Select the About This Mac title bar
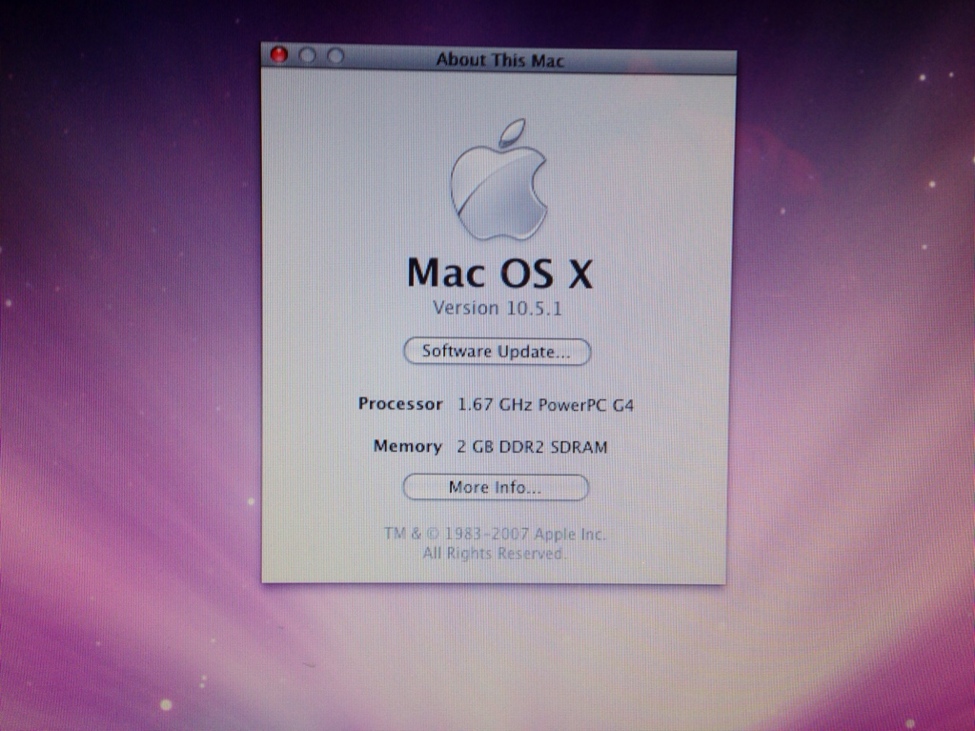This screenshot has height=731, width=975. [x=499, y=60]
